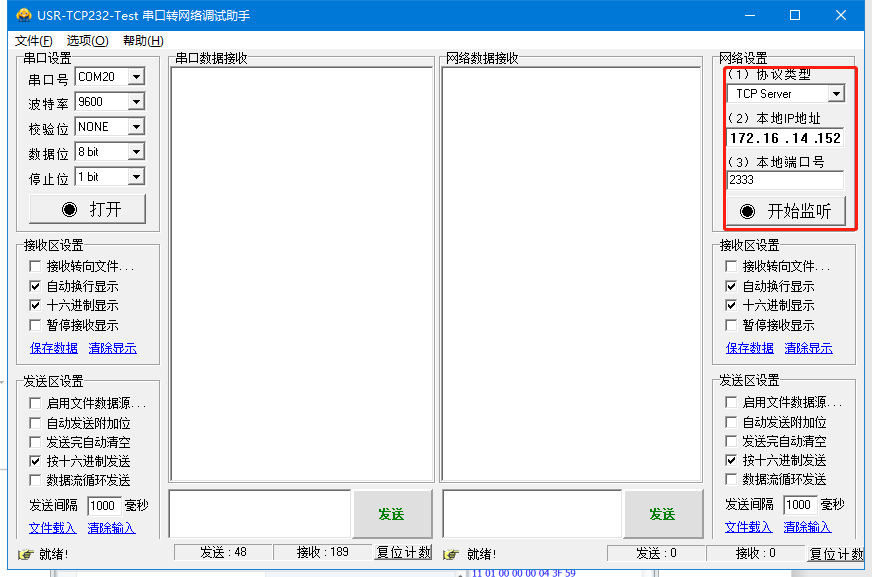Expand the 协议类型 TCP Server dropdown
Viewport: 872px width, 577px height.
tap(836, 94)
